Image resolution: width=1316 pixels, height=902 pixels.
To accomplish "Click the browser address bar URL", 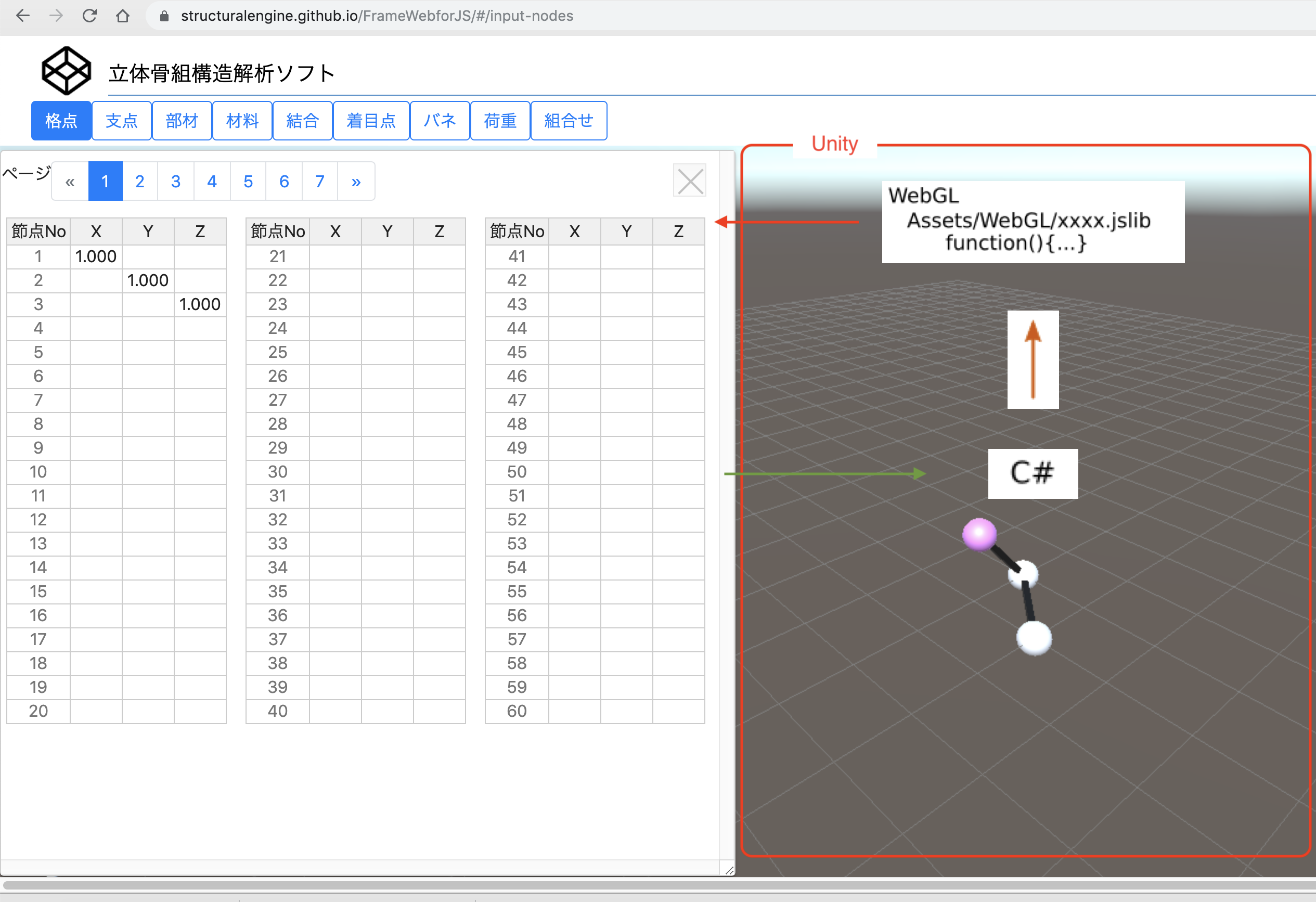I will pyautogui.click(x=377, y=16).
